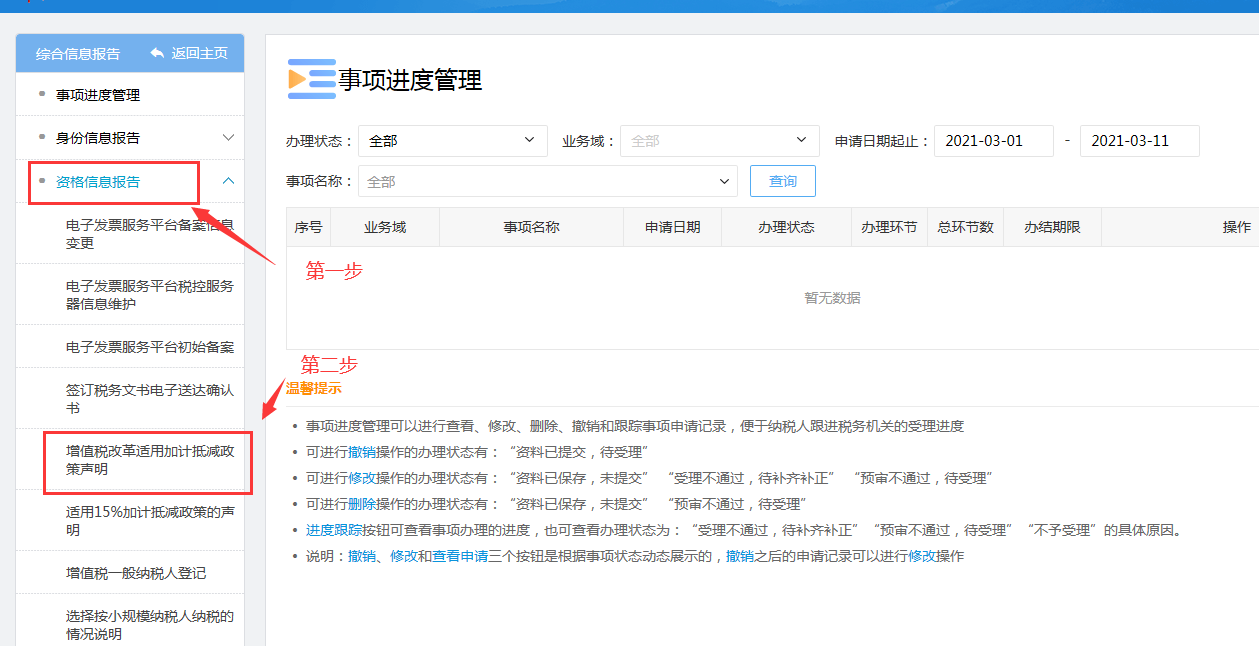The image size is (1259, 646).
Task: Open 签订税务文书电子送达确认书
Action: [x=149, y=399]
